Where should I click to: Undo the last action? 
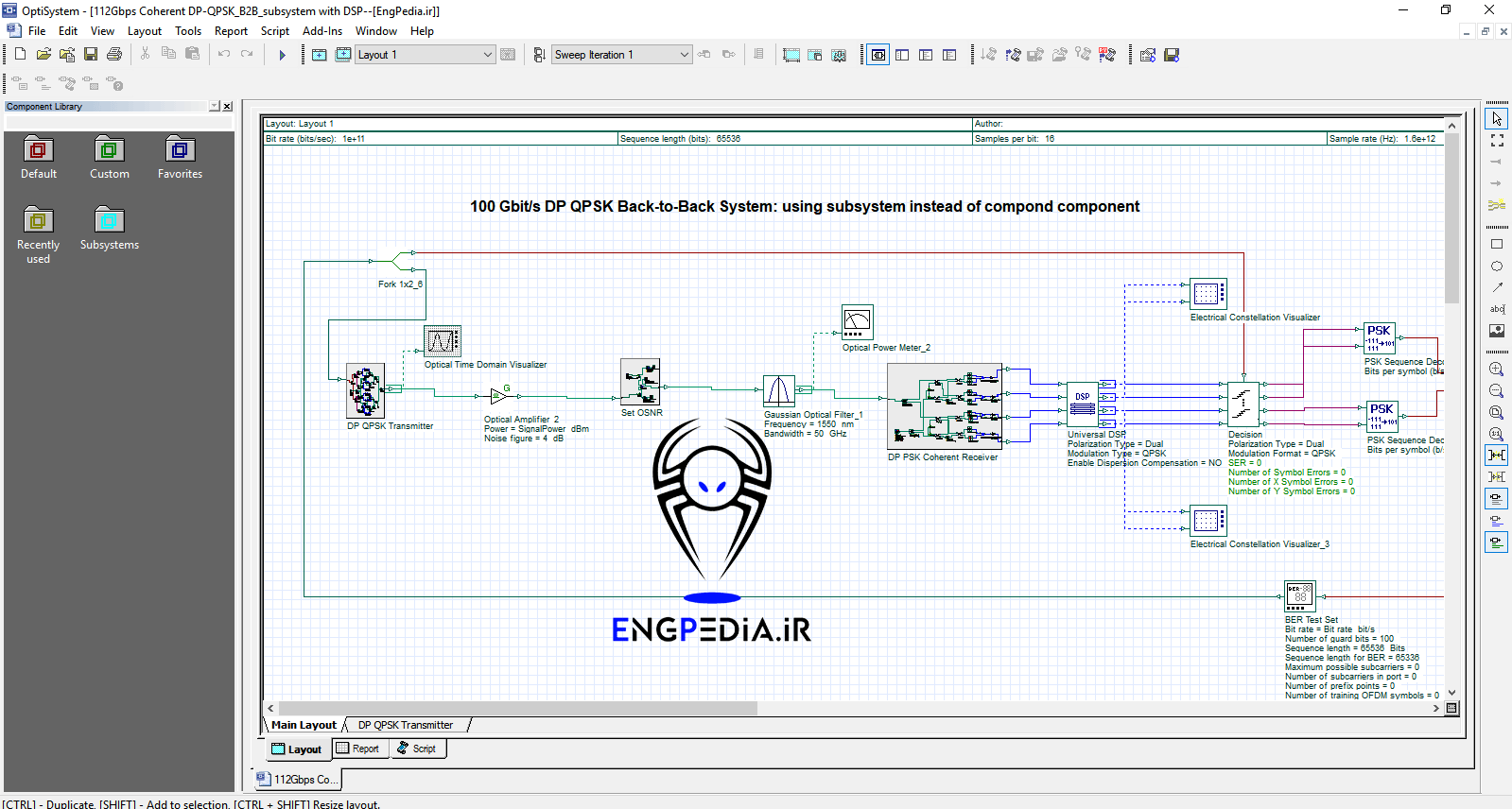tap(224, 54)
